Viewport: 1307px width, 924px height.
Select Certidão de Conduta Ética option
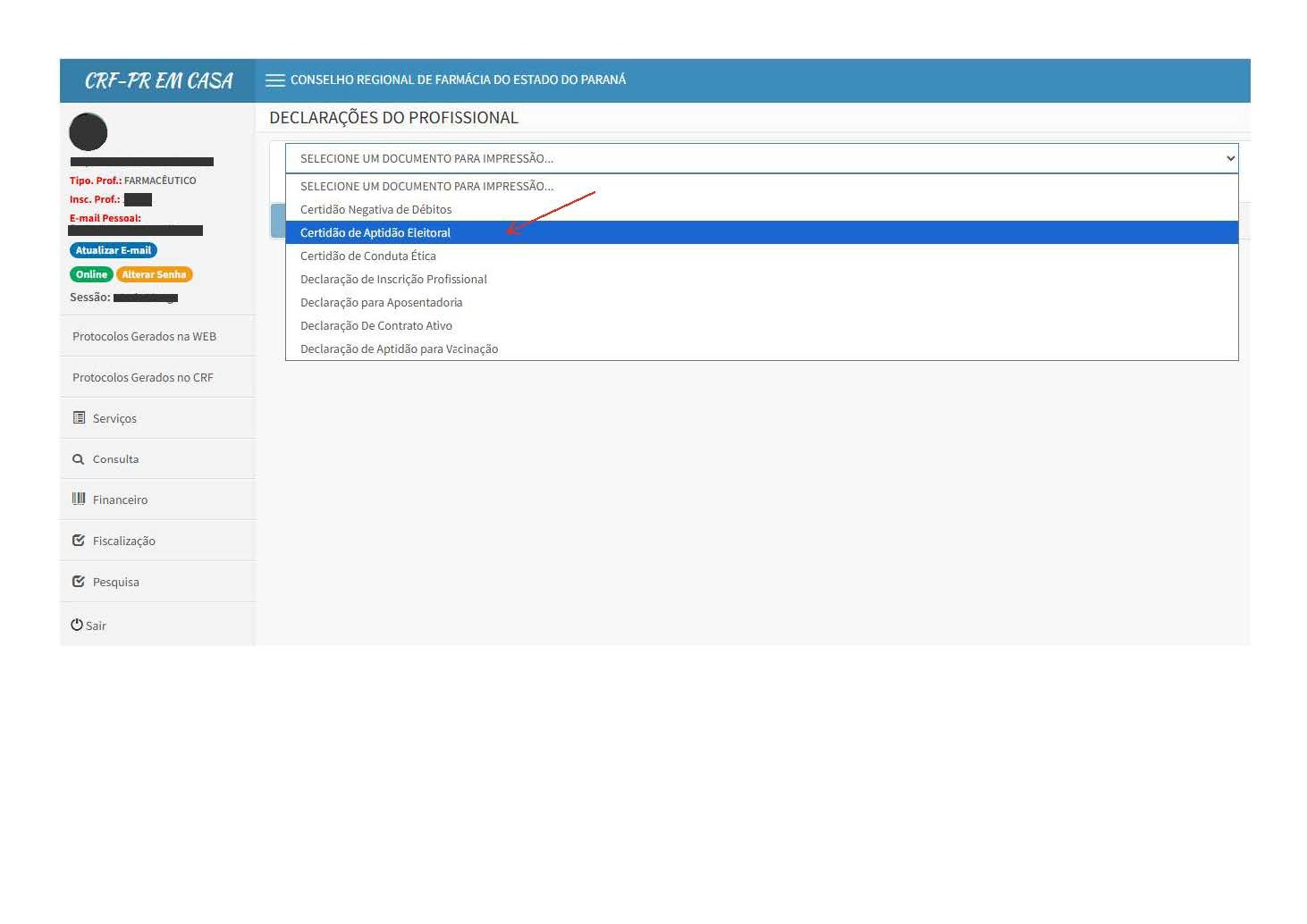368,256
